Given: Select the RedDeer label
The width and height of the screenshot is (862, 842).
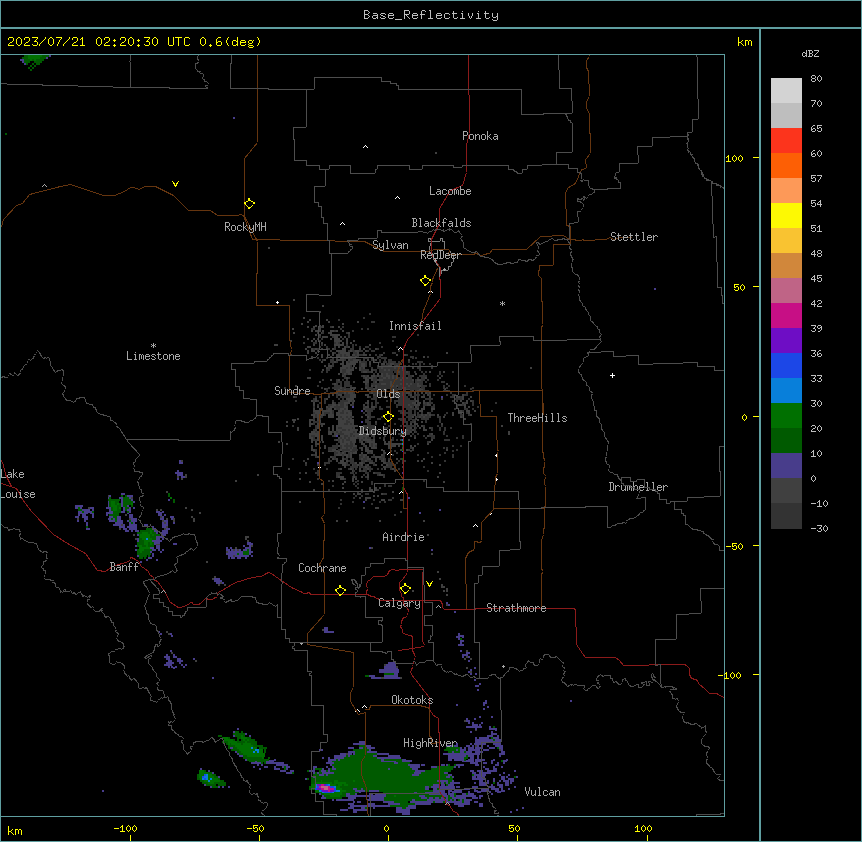Looking at the screenshot, I should tap(440, 255).
